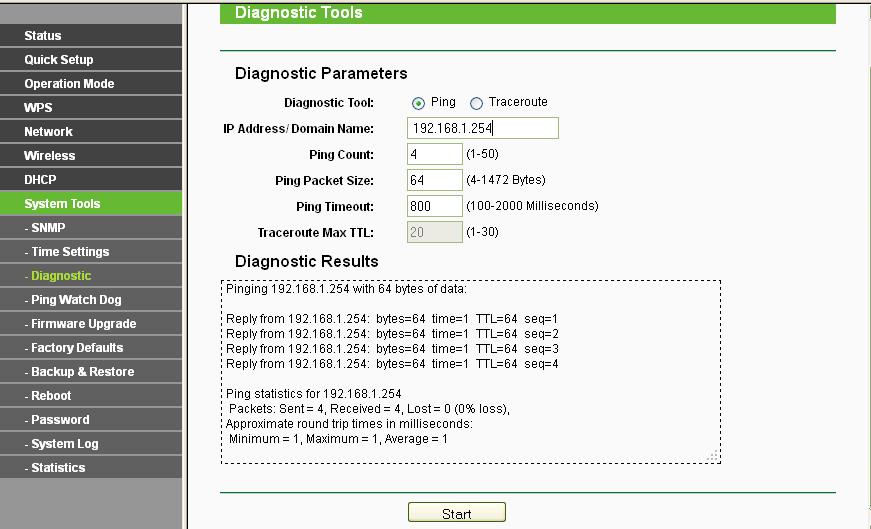Open Wireless settings in sidebar
871x529 pixels.
91,156
